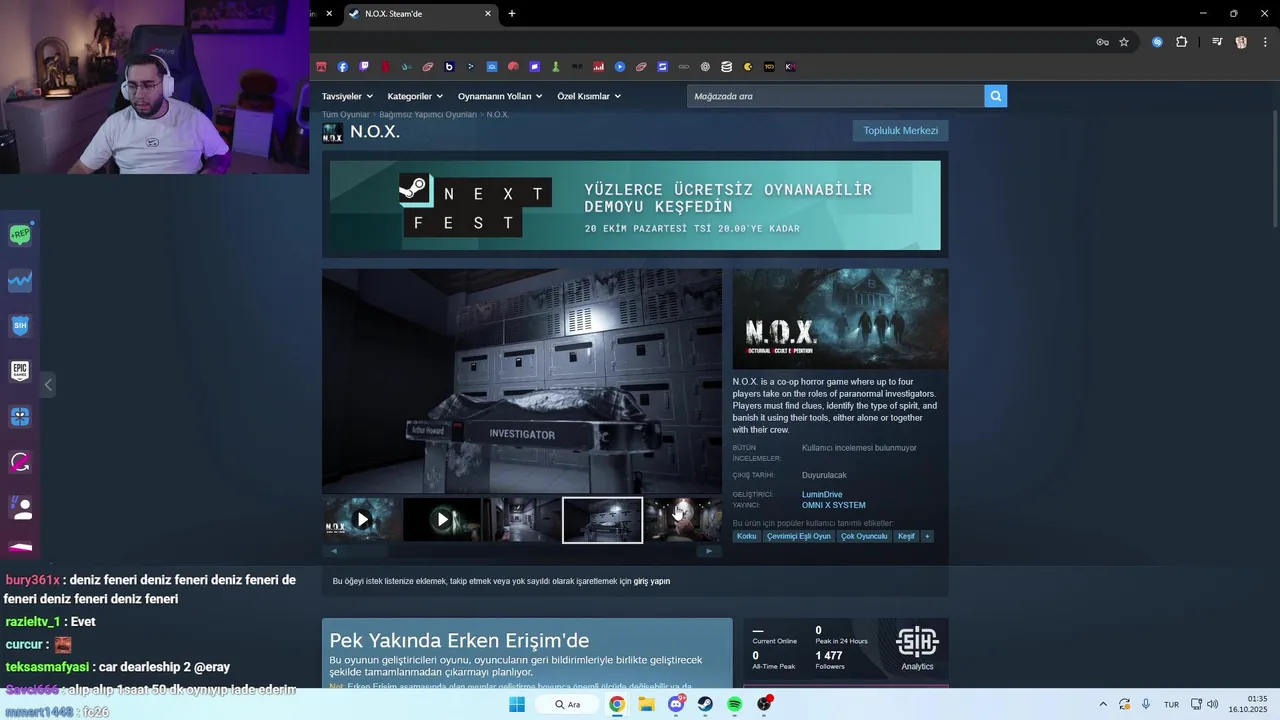Open the red bar chart bookmark

[x=598, y=67]
